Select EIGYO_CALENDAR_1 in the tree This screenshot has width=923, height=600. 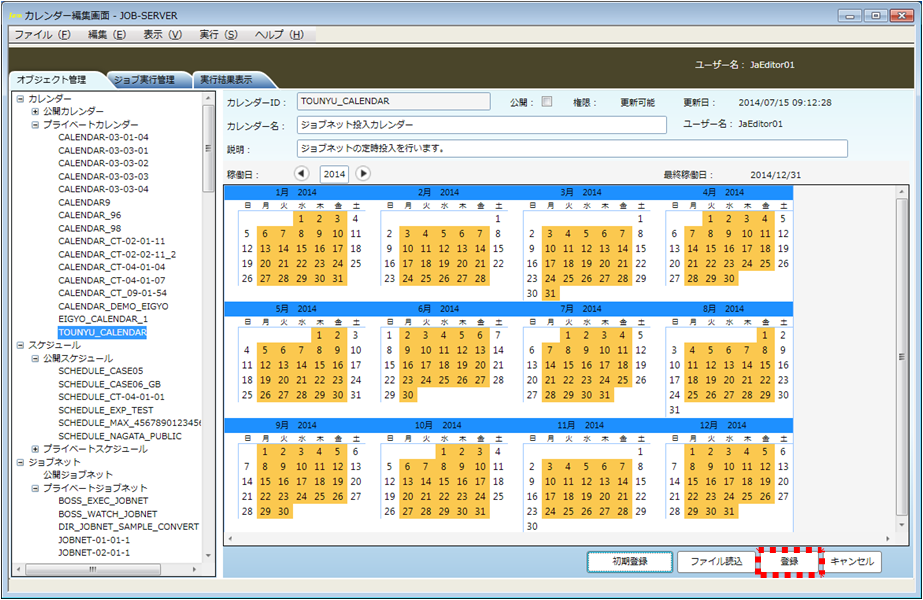[x=103, y=319]
